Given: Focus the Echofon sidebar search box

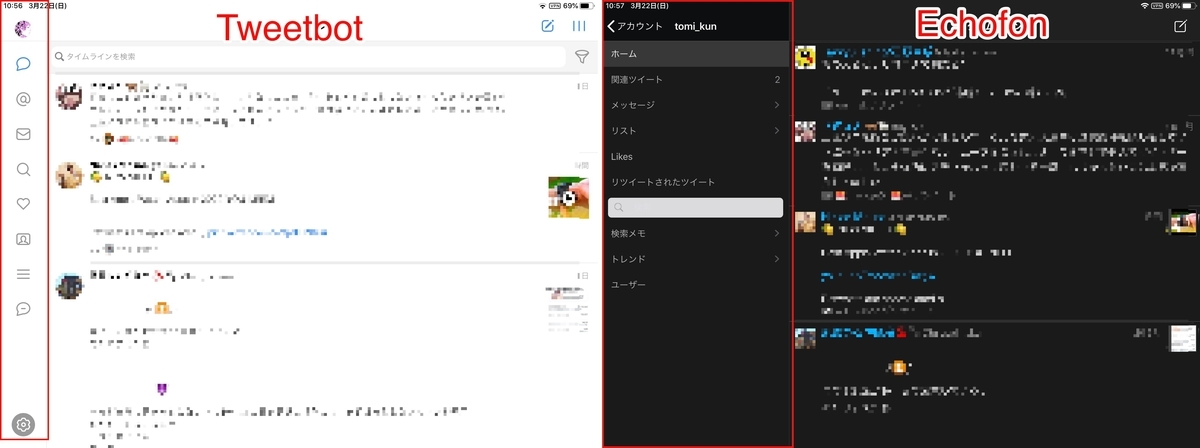Looking at the screenshot, I should [696, 207].
